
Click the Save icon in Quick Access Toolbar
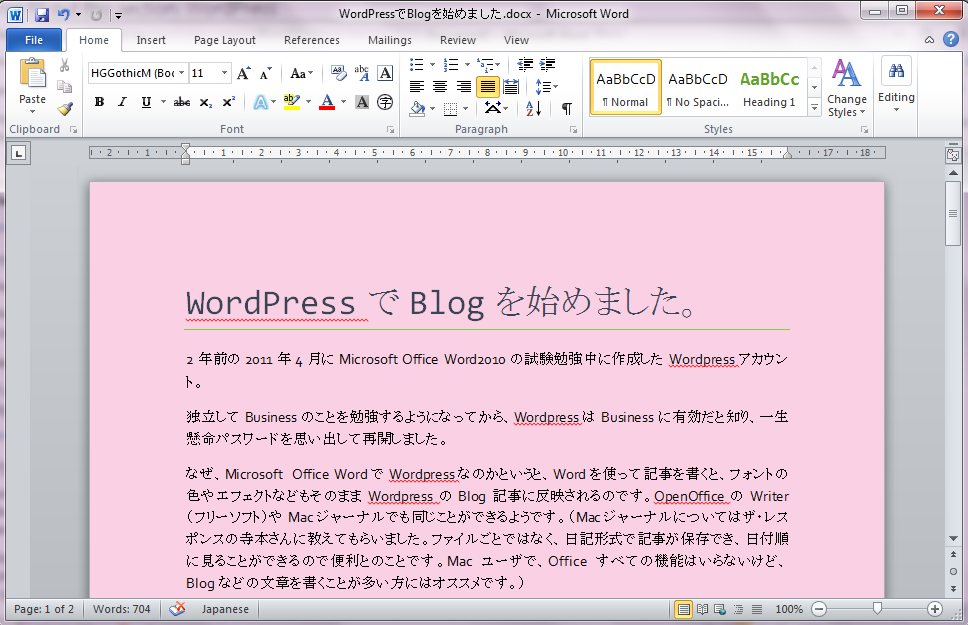(x=42, y=15)
